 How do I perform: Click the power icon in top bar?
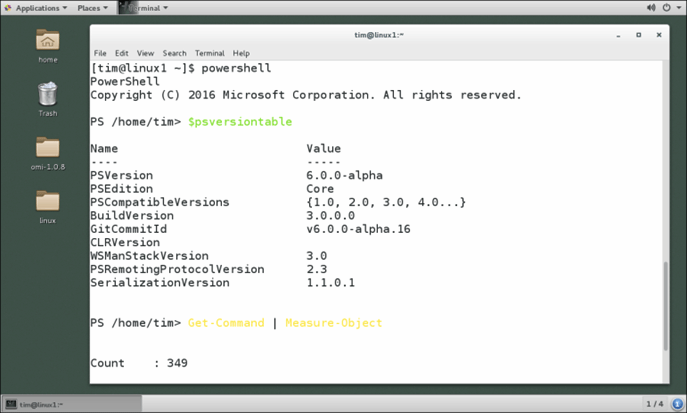point(666,8)
